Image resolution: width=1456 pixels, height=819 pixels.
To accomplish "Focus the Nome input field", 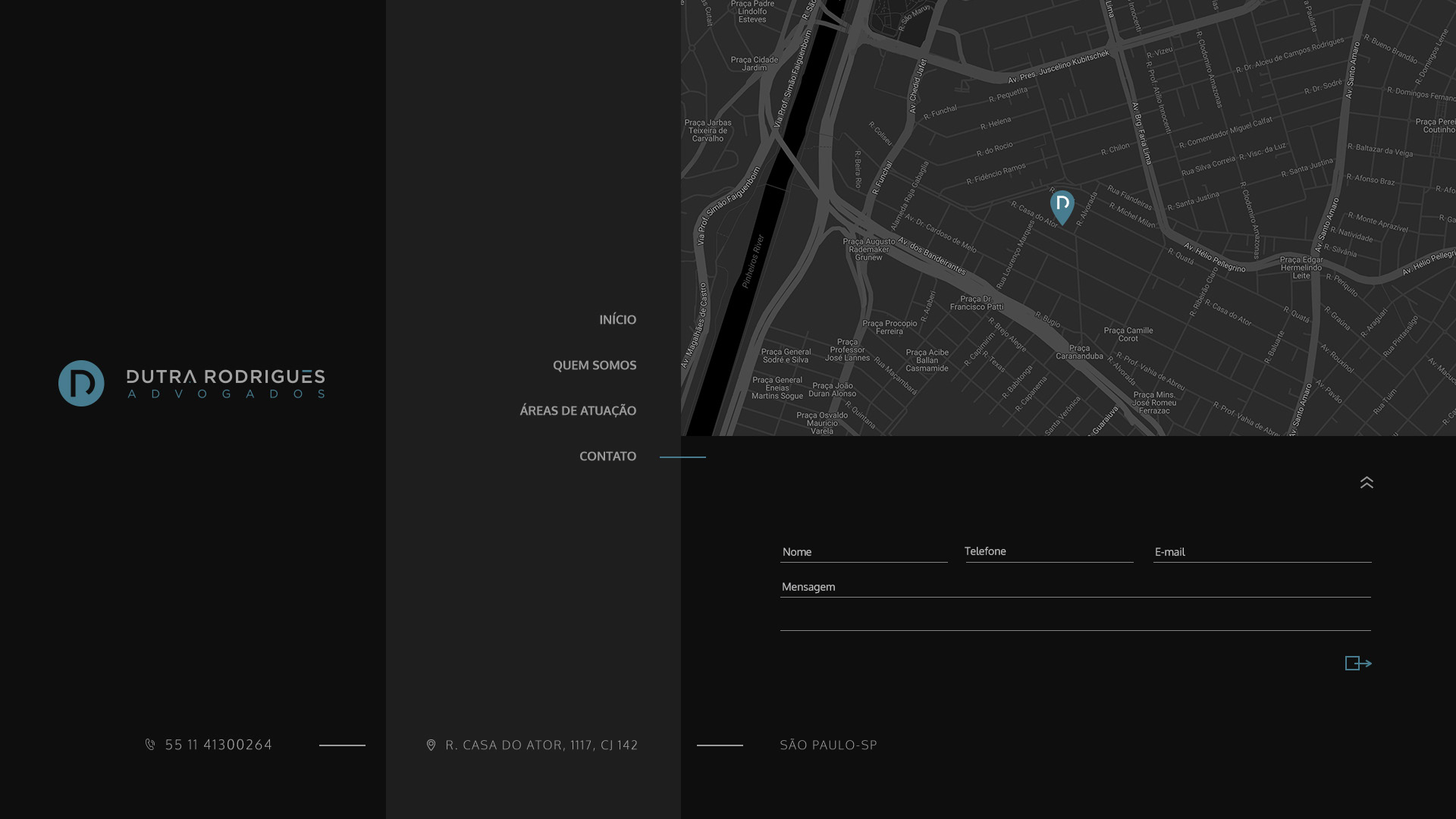I will coord(863,552).
